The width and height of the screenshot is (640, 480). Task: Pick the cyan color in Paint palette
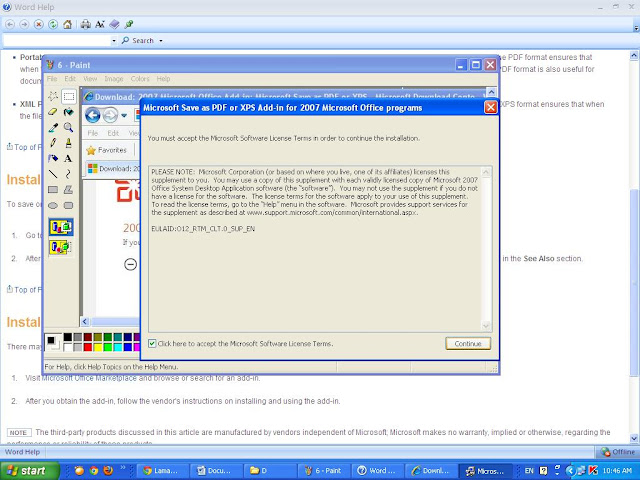(x=118, y=347)
